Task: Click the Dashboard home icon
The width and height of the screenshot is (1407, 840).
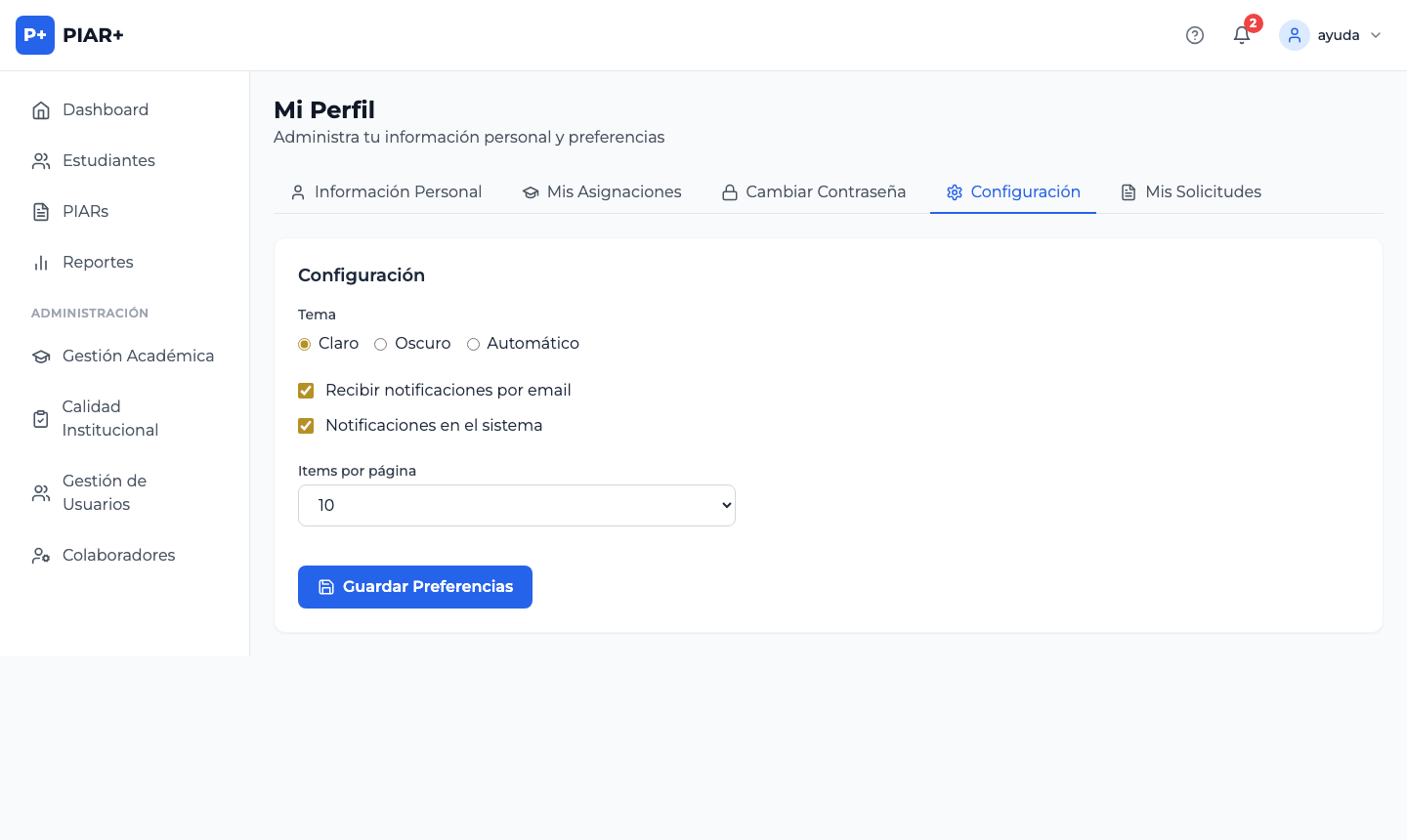Action: pos(41,110)
